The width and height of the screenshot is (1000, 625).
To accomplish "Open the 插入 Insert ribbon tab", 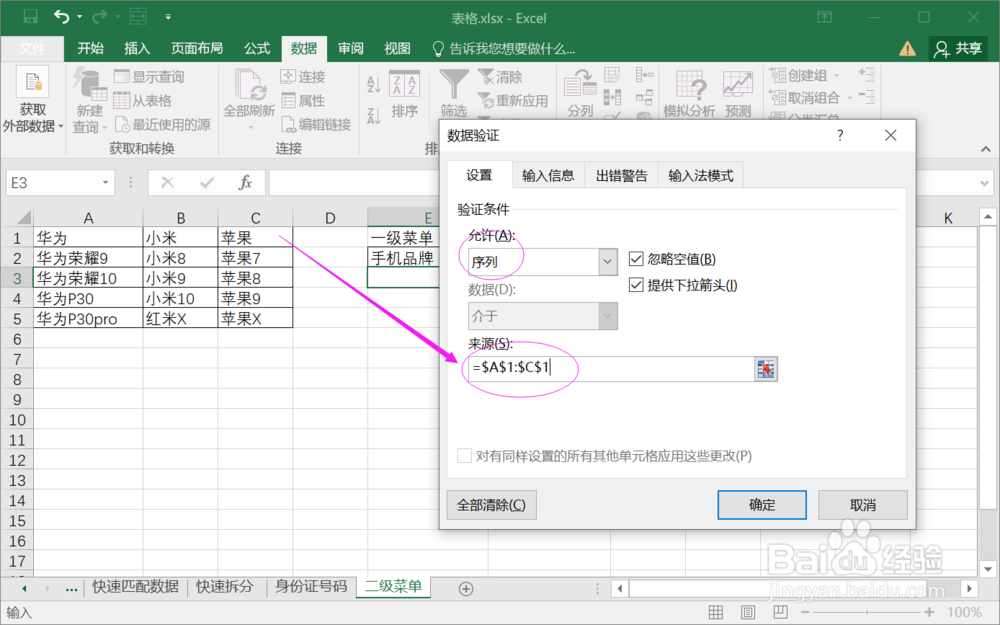I will (136, 48).
